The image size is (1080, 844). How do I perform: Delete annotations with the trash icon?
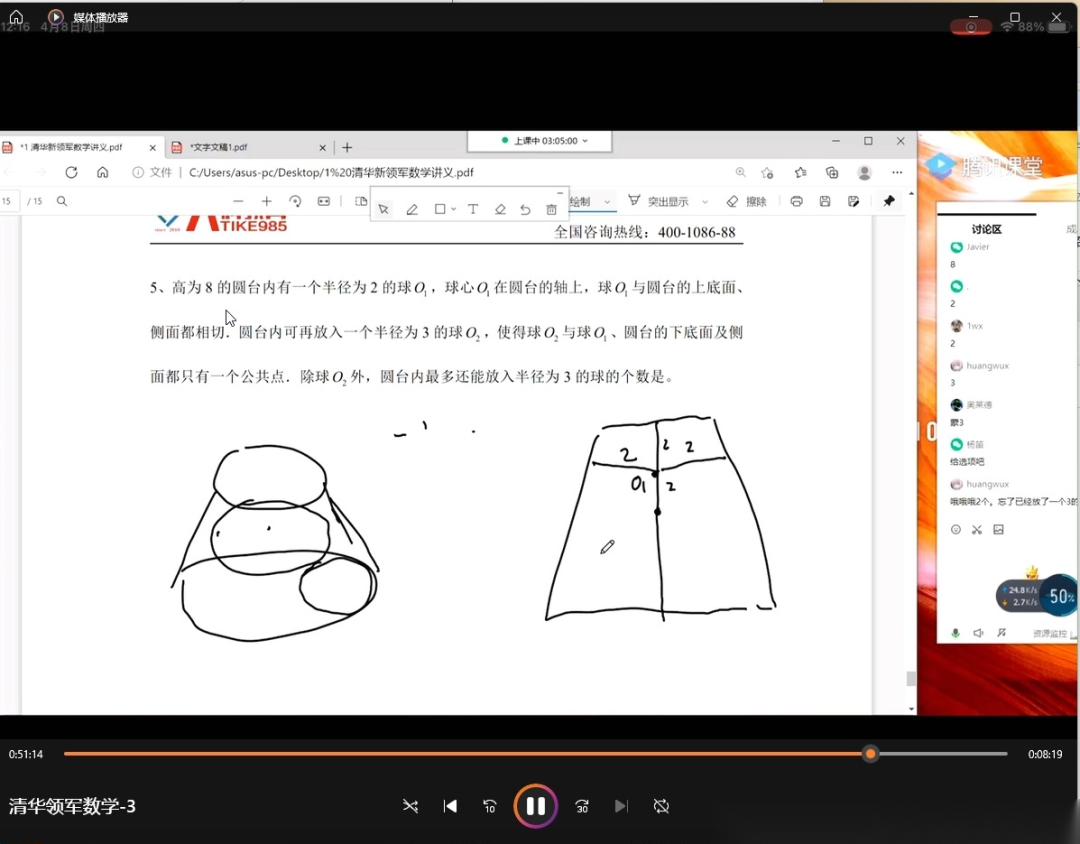(x=551, y=209)
